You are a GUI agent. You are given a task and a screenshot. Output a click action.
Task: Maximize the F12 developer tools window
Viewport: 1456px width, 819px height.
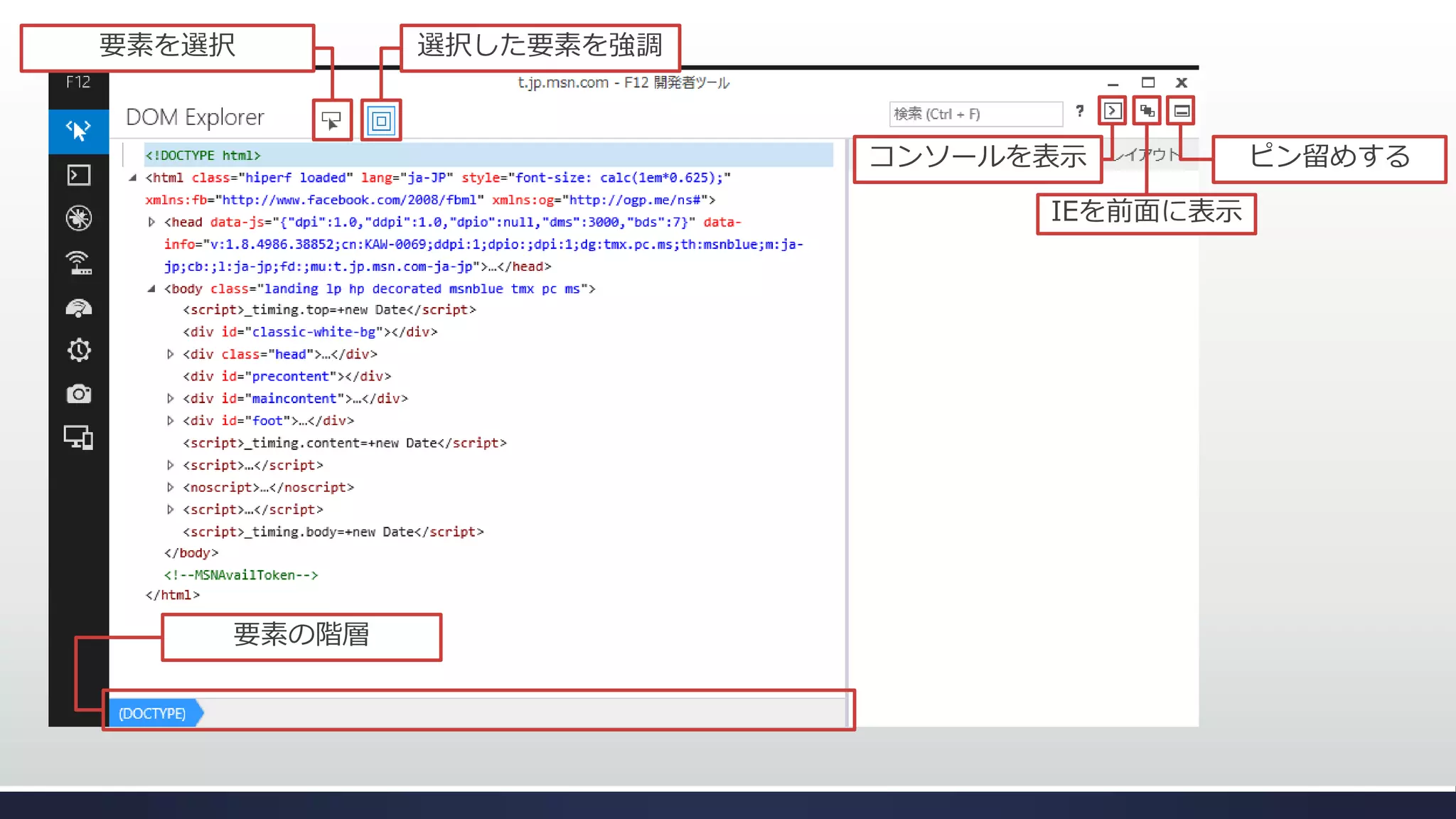(1147, 82)
